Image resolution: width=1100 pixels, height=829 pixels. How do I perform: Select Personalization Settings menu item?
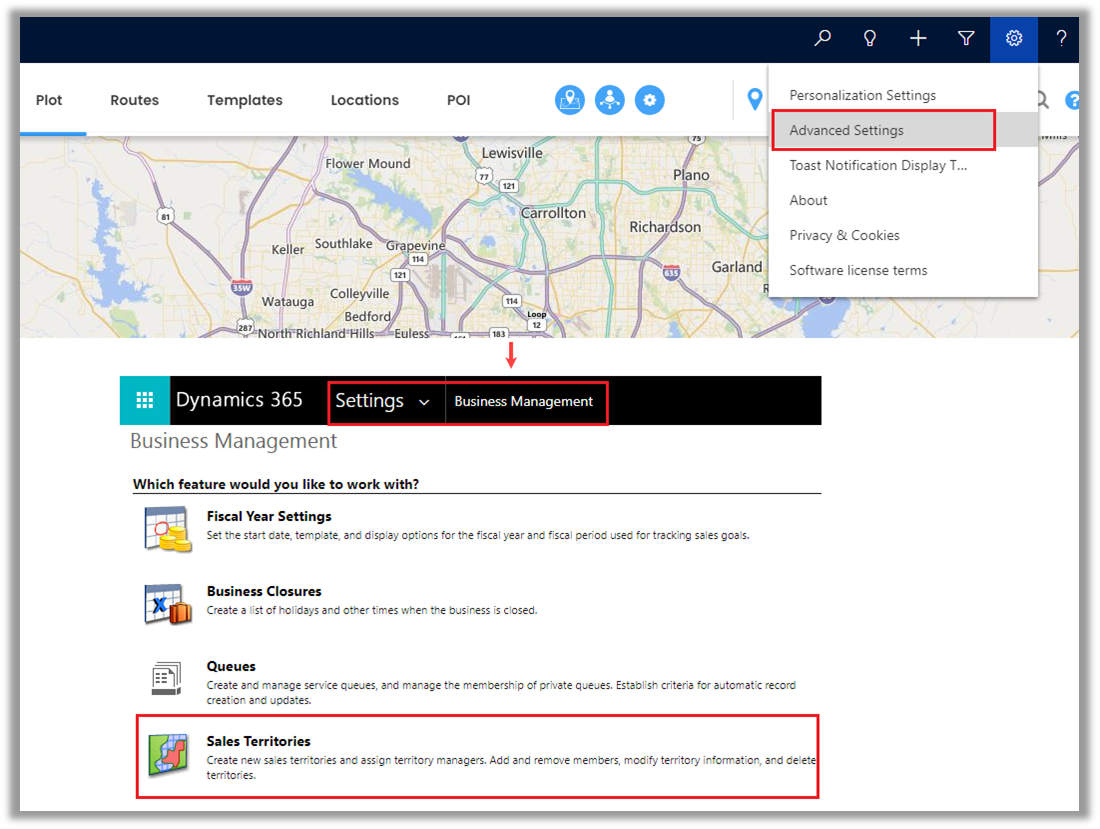coord(863,95)
